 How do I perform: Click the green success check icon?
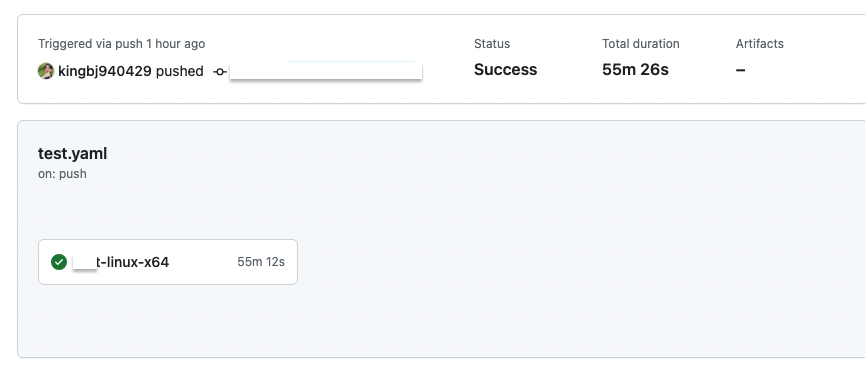pyautogui.click(x=59, y=262)
